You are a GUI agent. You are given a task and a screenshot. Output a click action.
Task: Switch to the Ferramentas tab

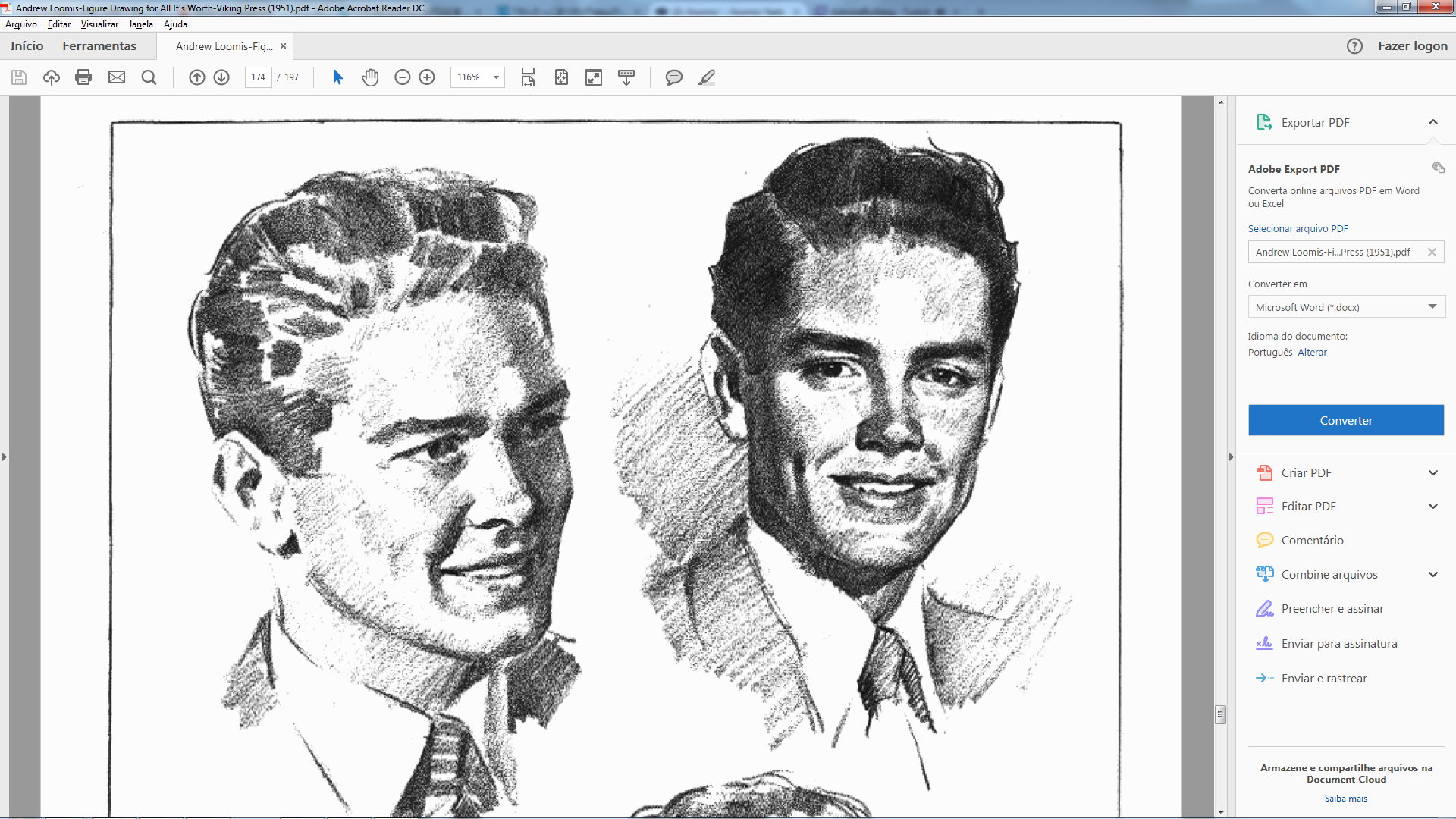[99, 46]
